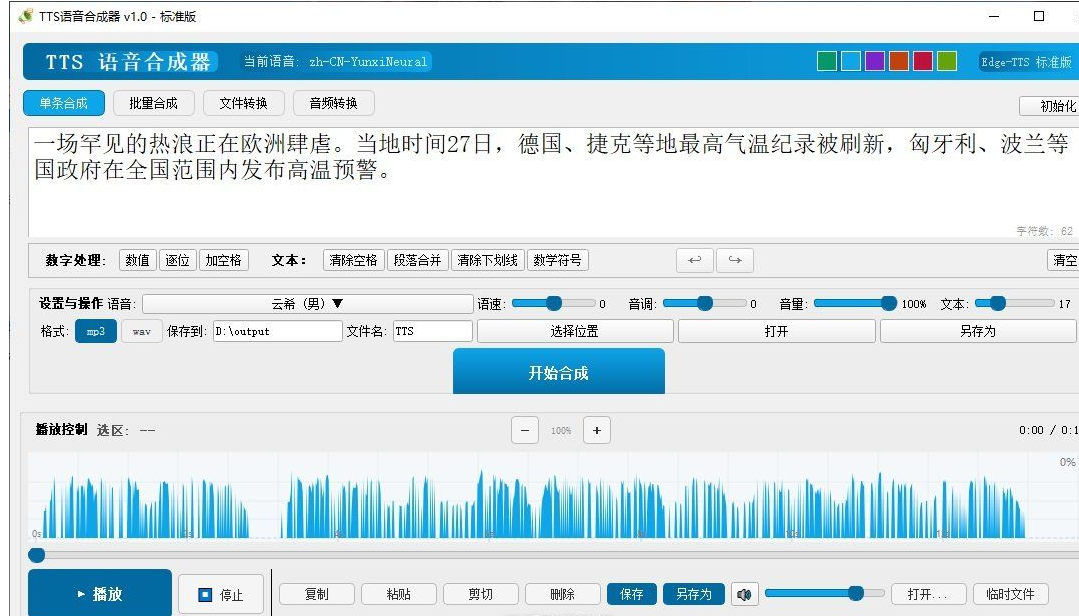This screenshot has width=1079, height=616.
Task: Click 选择位置 button
Action: (x=575, y=331)
